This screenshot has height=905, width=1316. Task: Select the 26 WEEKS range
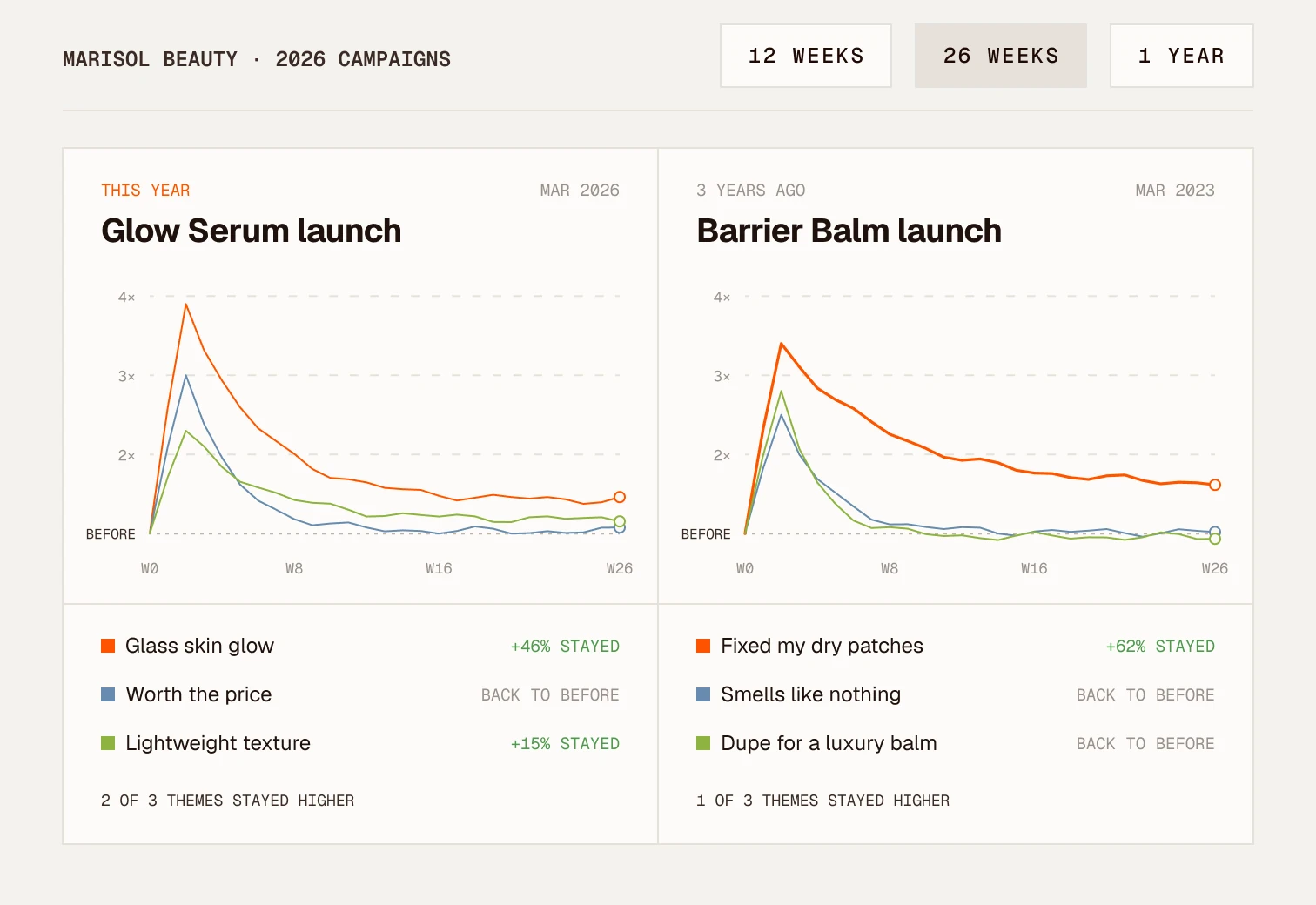coord(1001,56)
